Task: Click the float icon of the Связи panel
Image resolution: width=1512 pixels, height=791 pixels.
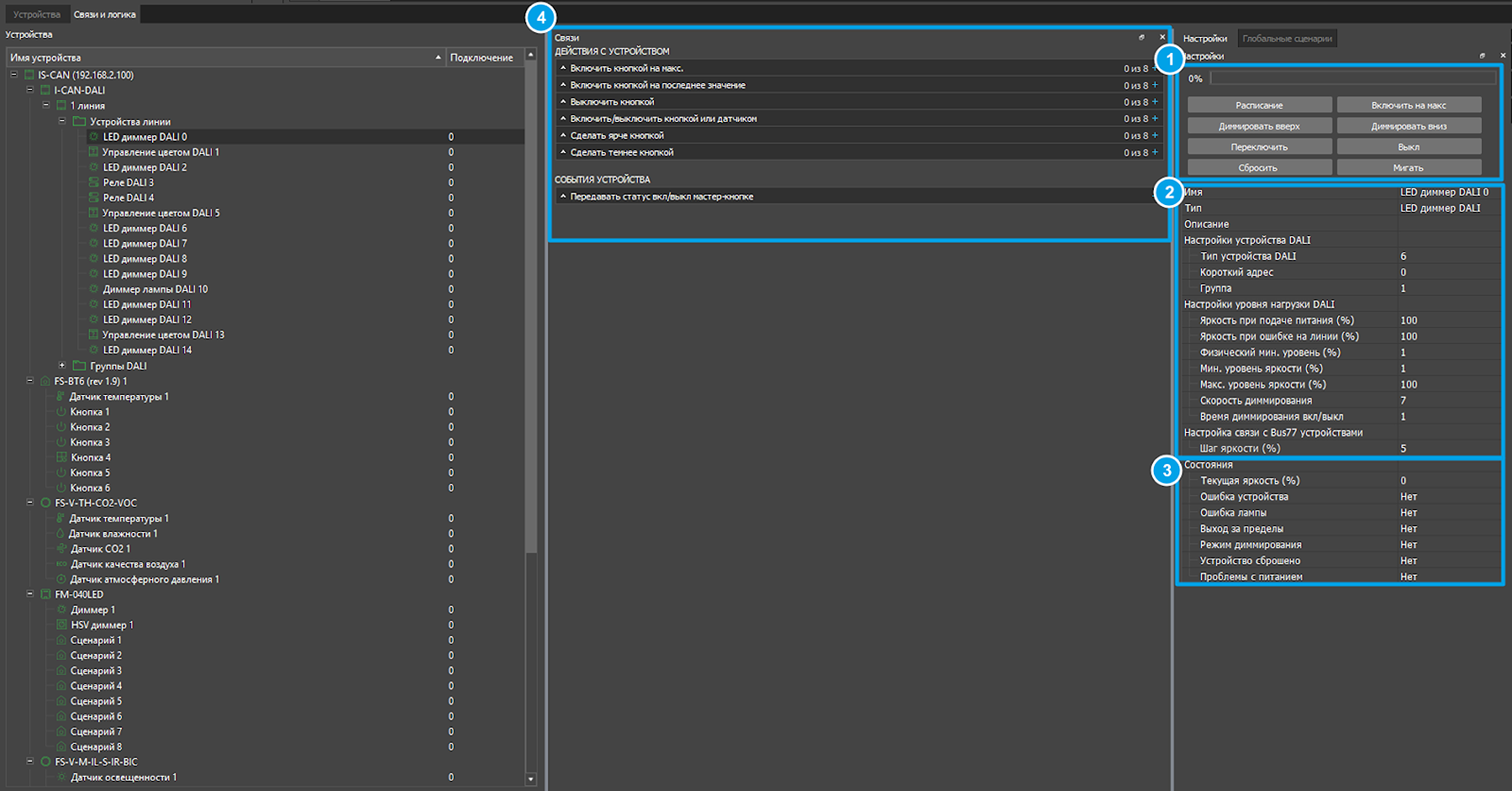Action: (1142, 38)
